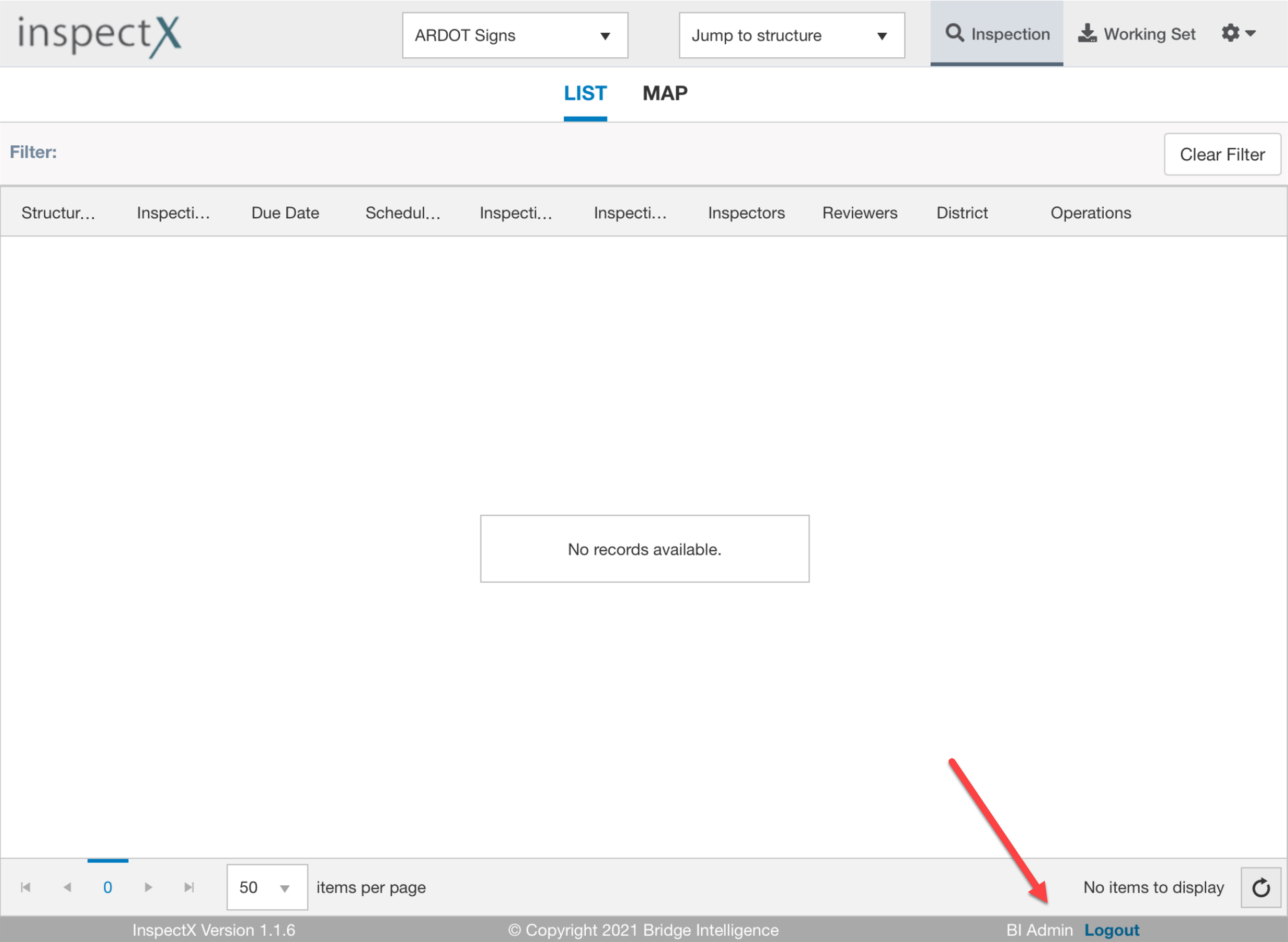Open the ARDOT Signs dropdown
The height and width of the screenshot is (942, 1288).
tap(515, 35)
